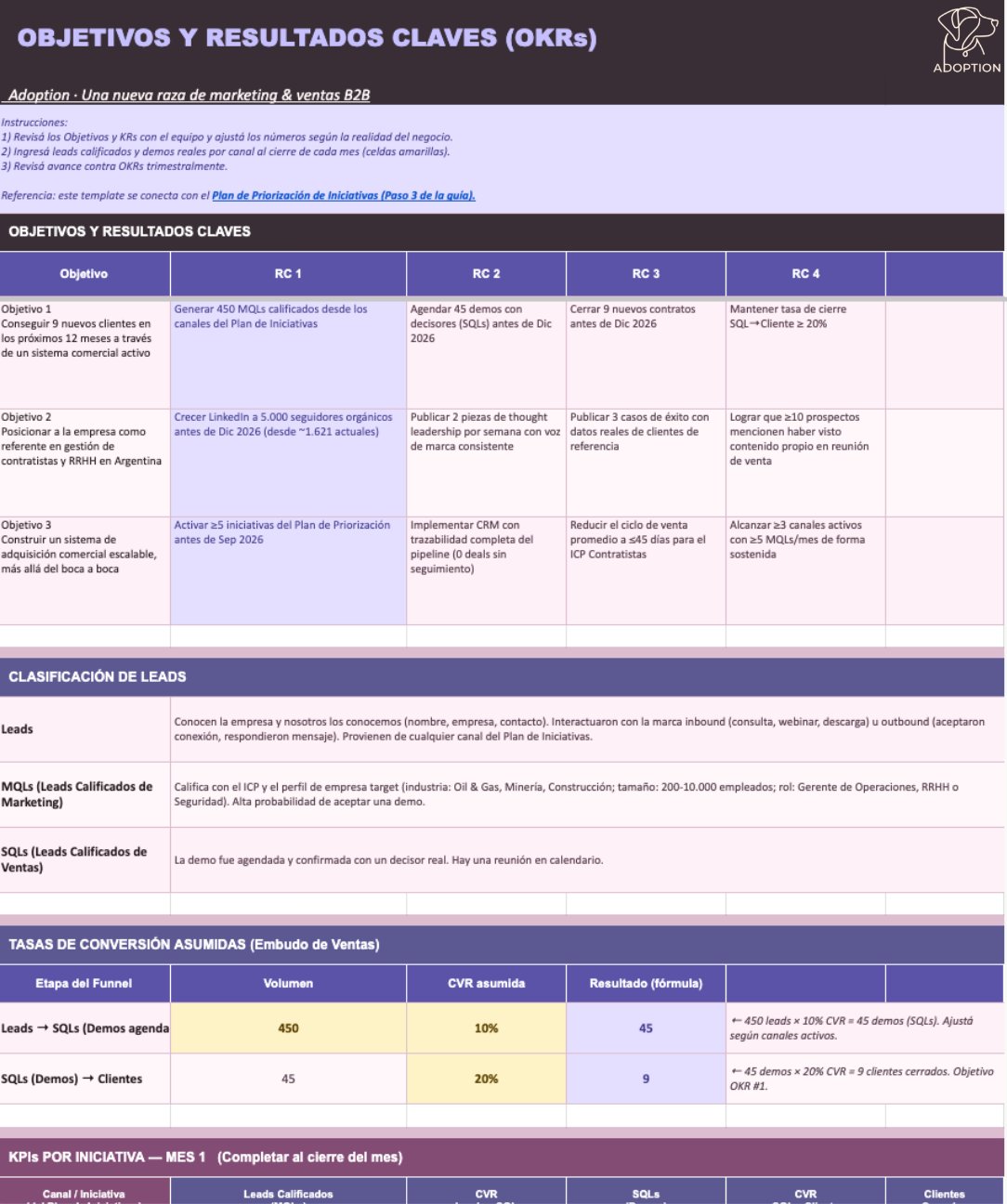Viewport: 1007px width, 1204px height.
Task: Click the Adoption dog logo
Action: click(967, 40)
